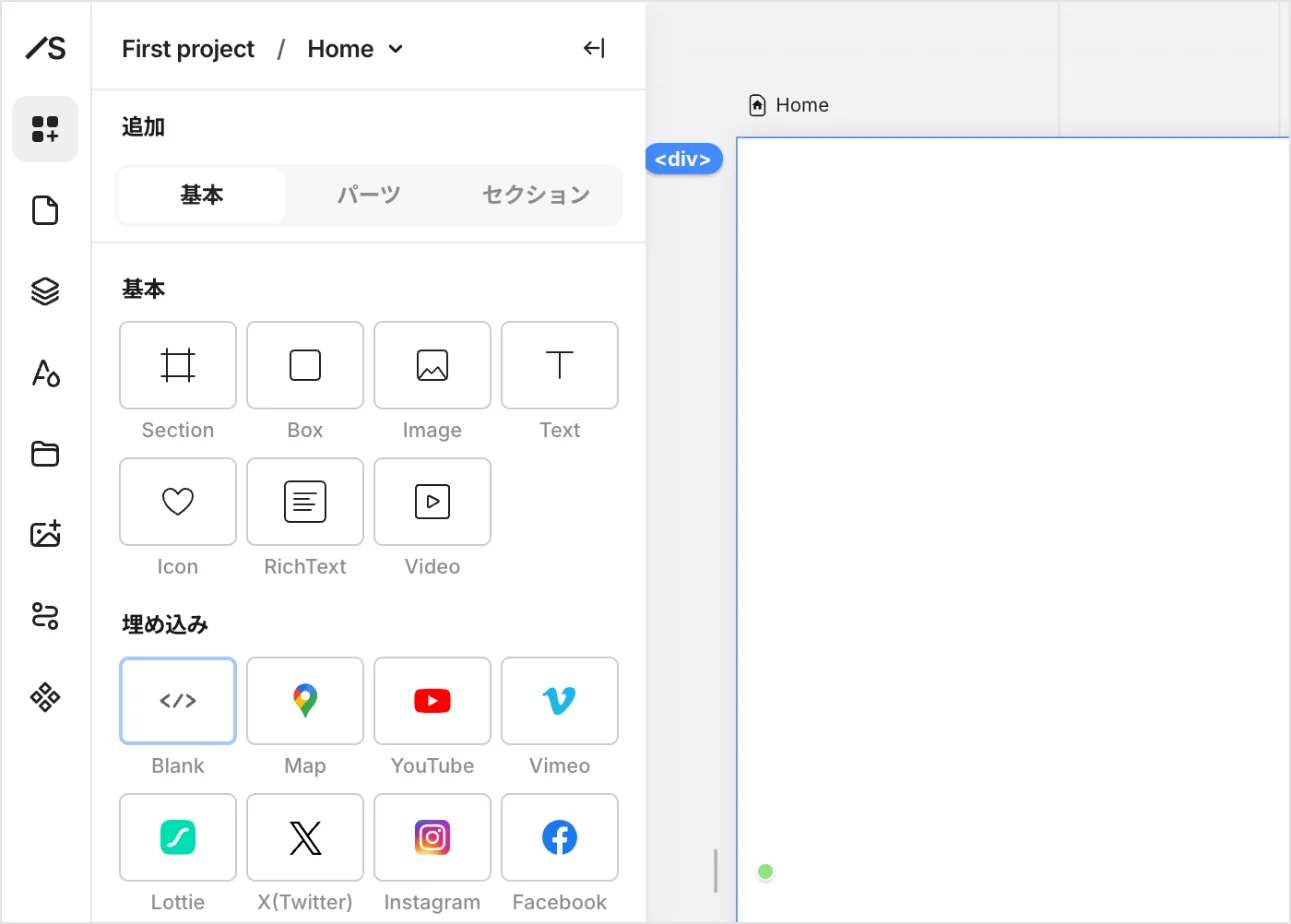Go to First project breadcrumb
This screenshot has height=924, width=1291.
pyautogui.click(x=188, y=48)
